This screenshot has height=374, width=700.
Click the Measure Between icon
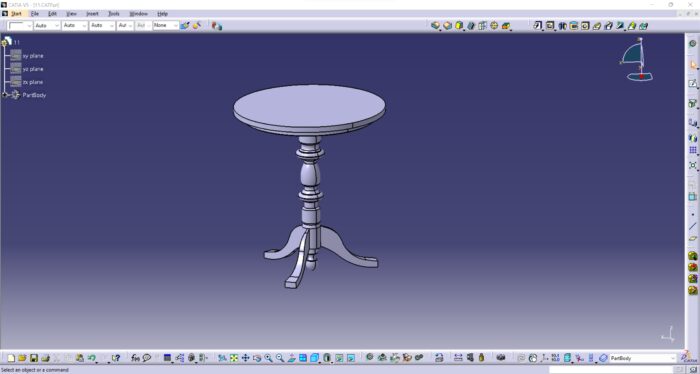pos(458,357)
